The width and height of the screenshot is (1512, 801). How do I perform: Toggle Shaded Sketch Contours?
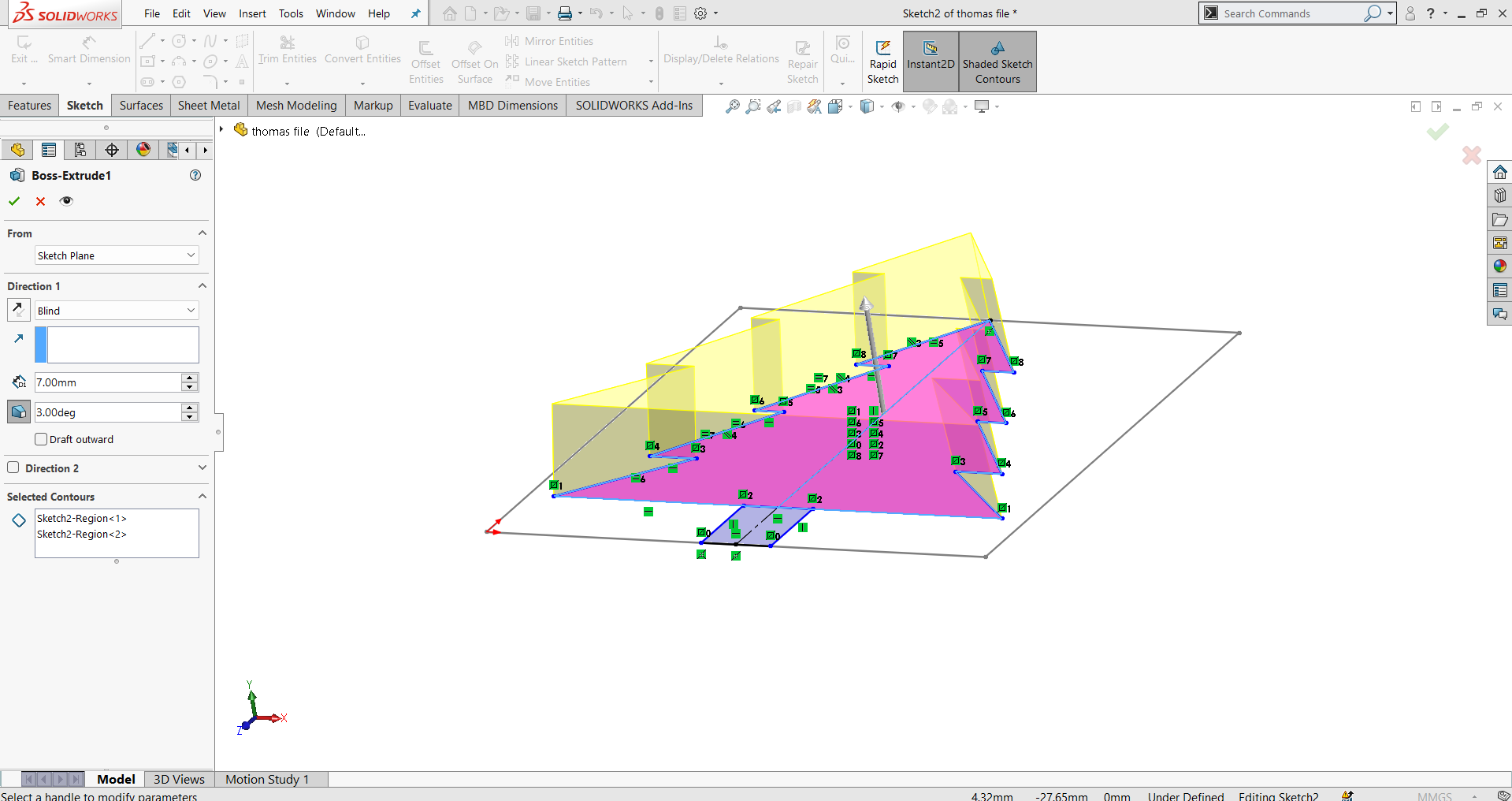tap(997, 61)
